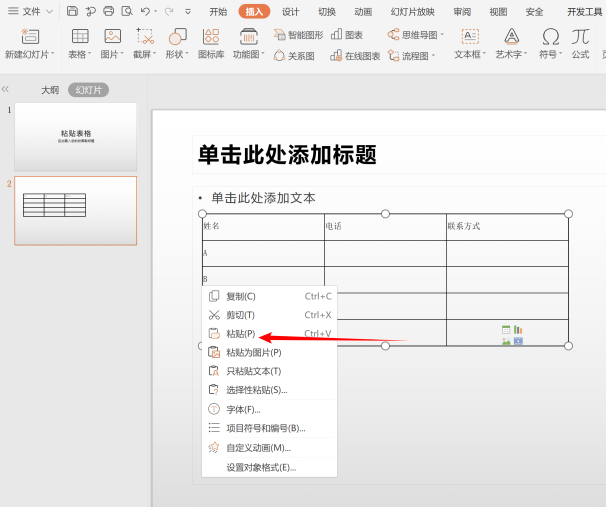The height and width of the screenshot is (507, 606).
Task: Click the 公式 pi formula icon
Action: click(x=580, y=36)
